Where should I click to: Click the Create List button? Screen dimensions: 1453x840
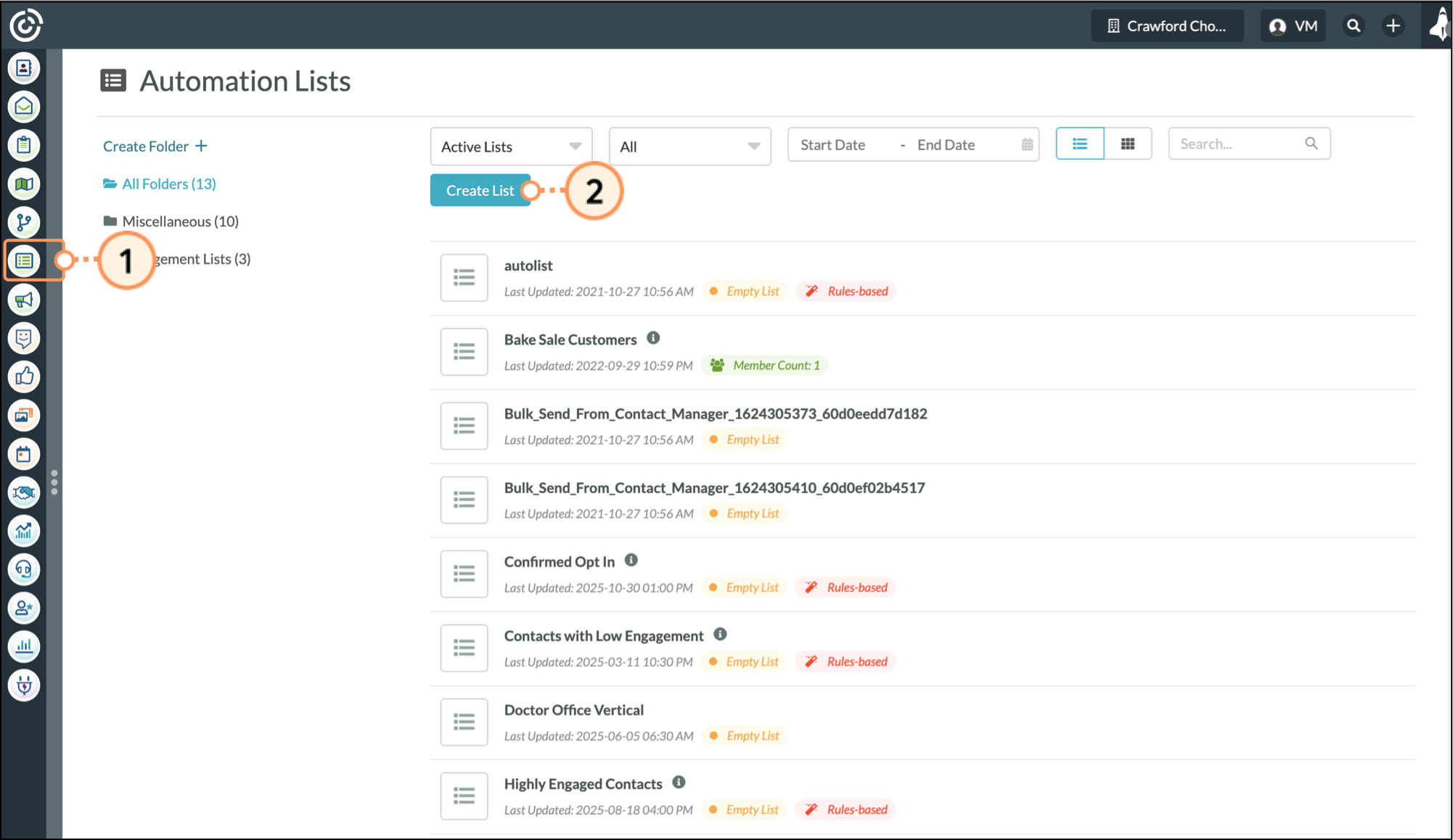coord(480,190)
